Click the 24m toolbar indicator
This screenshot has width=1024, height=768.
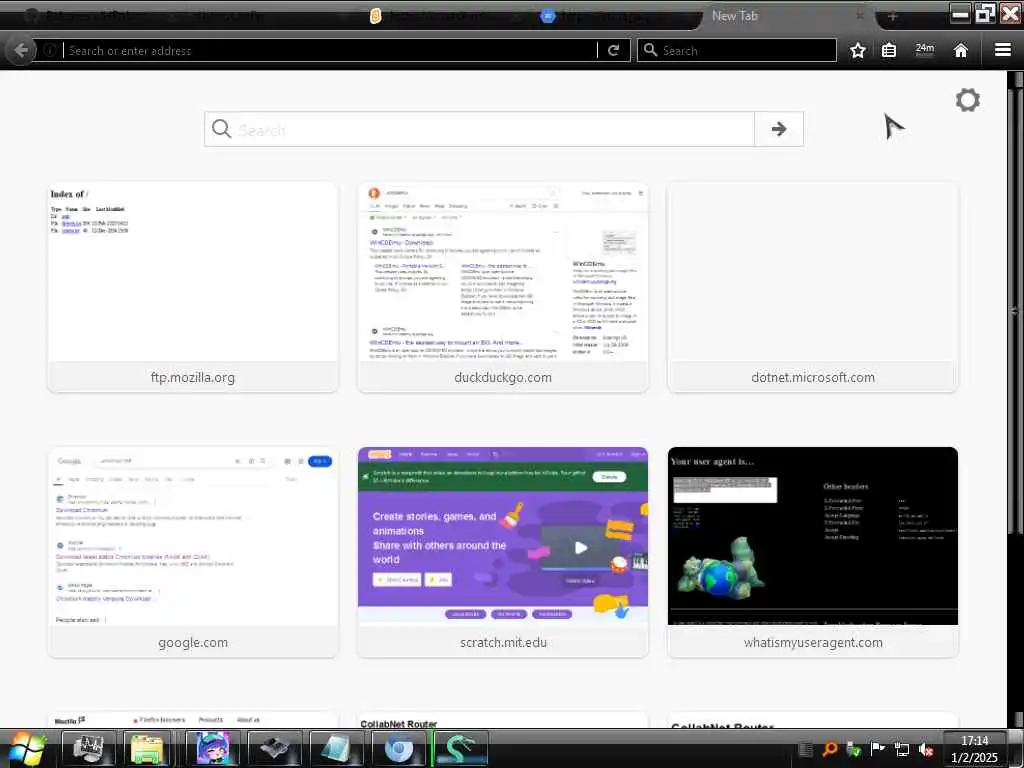point(925,50)
